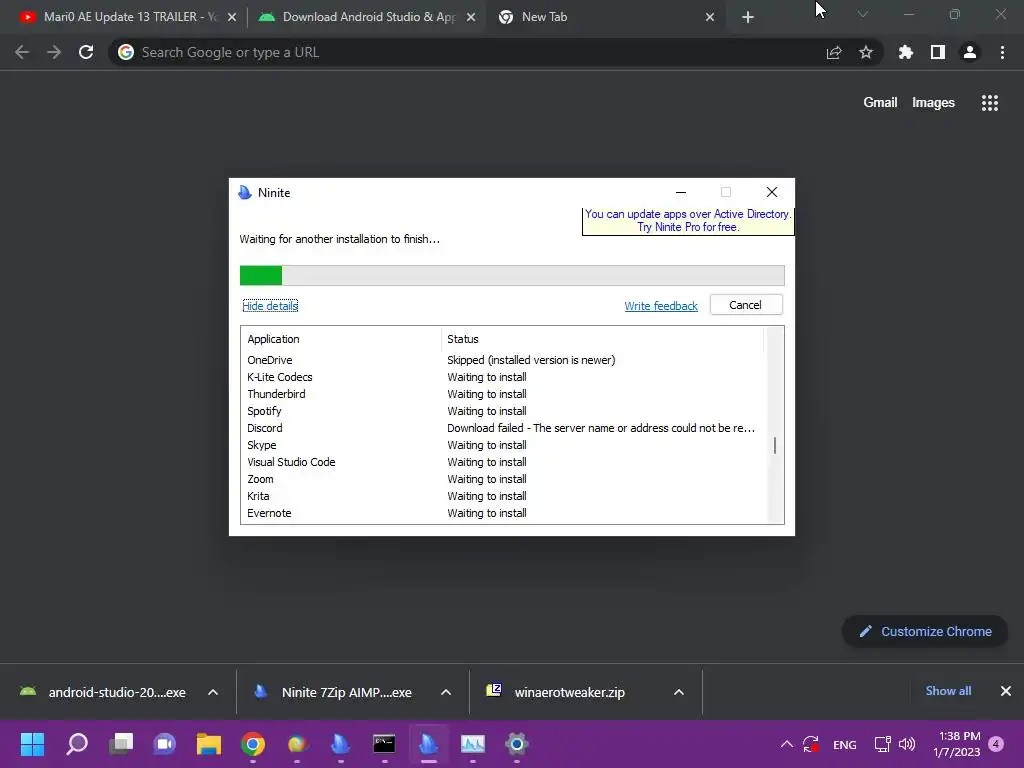The width and height of the screenshot is (1024, 768).
Task: Close the Mari0 AE YouTube tab
Action: click(232, 17)
